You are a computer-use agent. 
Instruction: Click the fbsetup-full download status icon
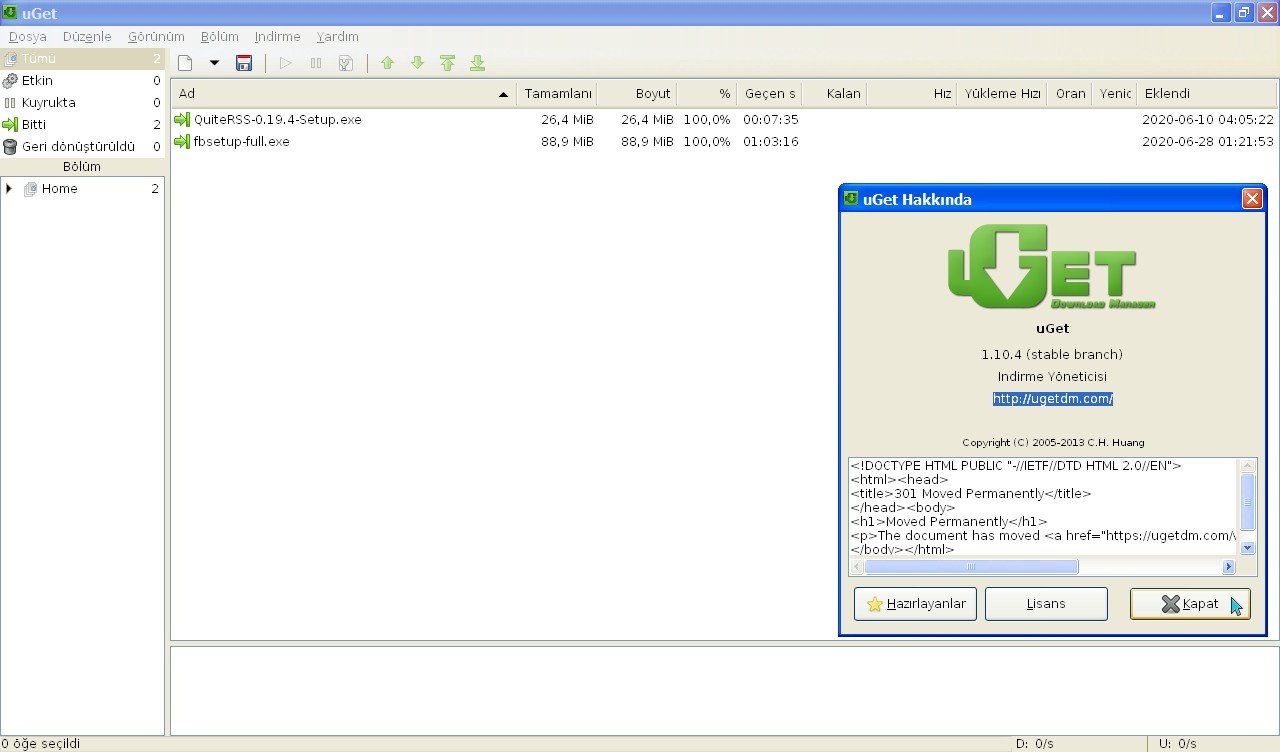[182, 142]
